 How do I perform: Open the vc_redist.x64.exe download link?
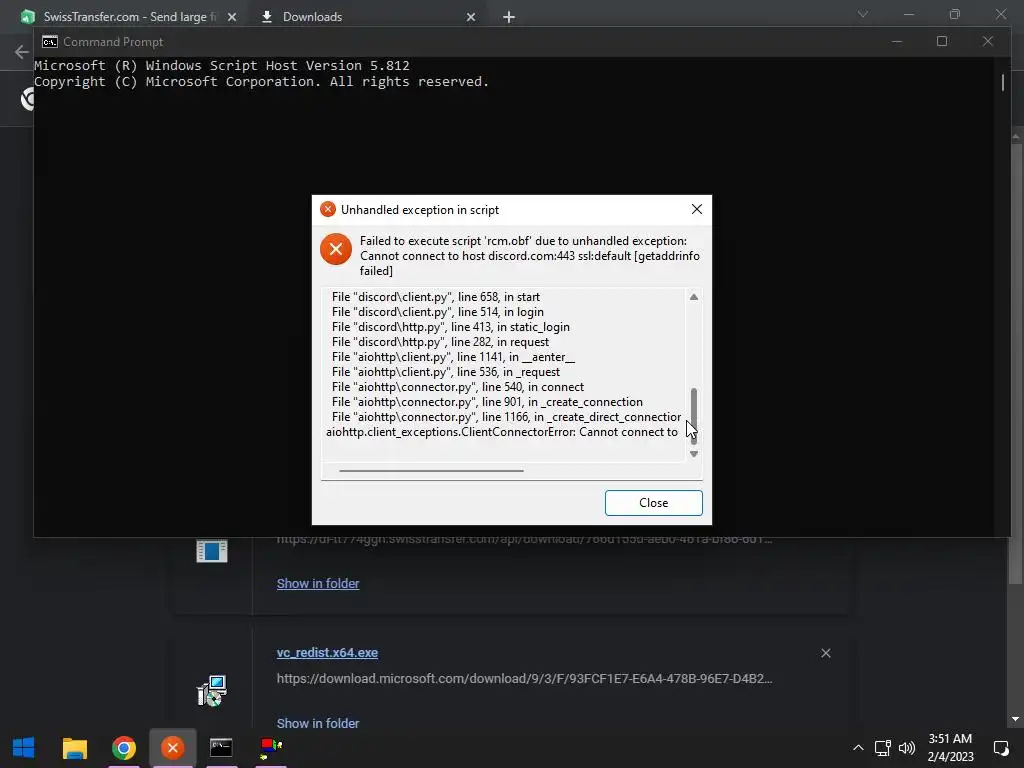coord(327,652)
